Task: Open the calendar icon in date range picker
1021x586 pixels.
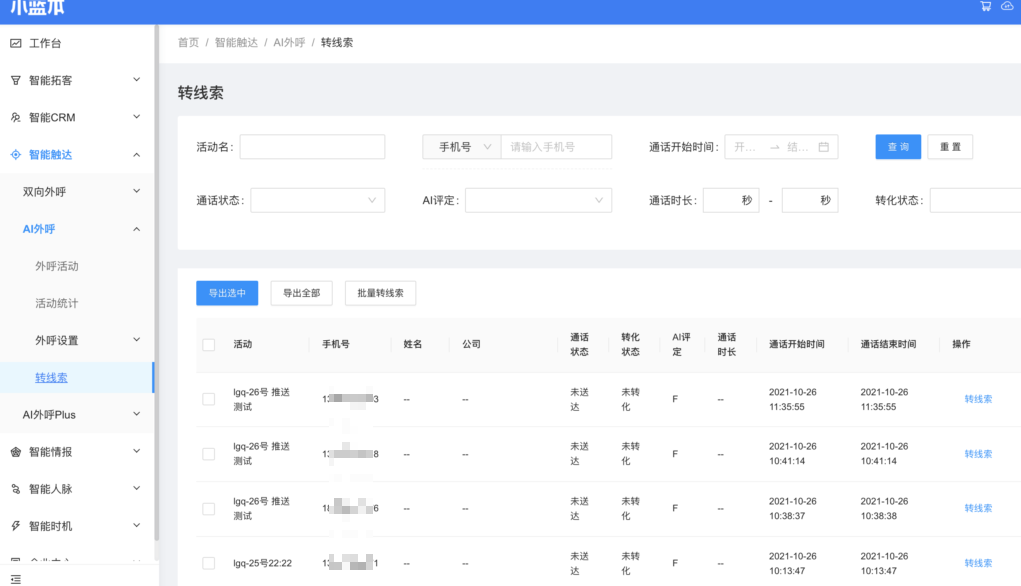Action: (x=824, y=147)
